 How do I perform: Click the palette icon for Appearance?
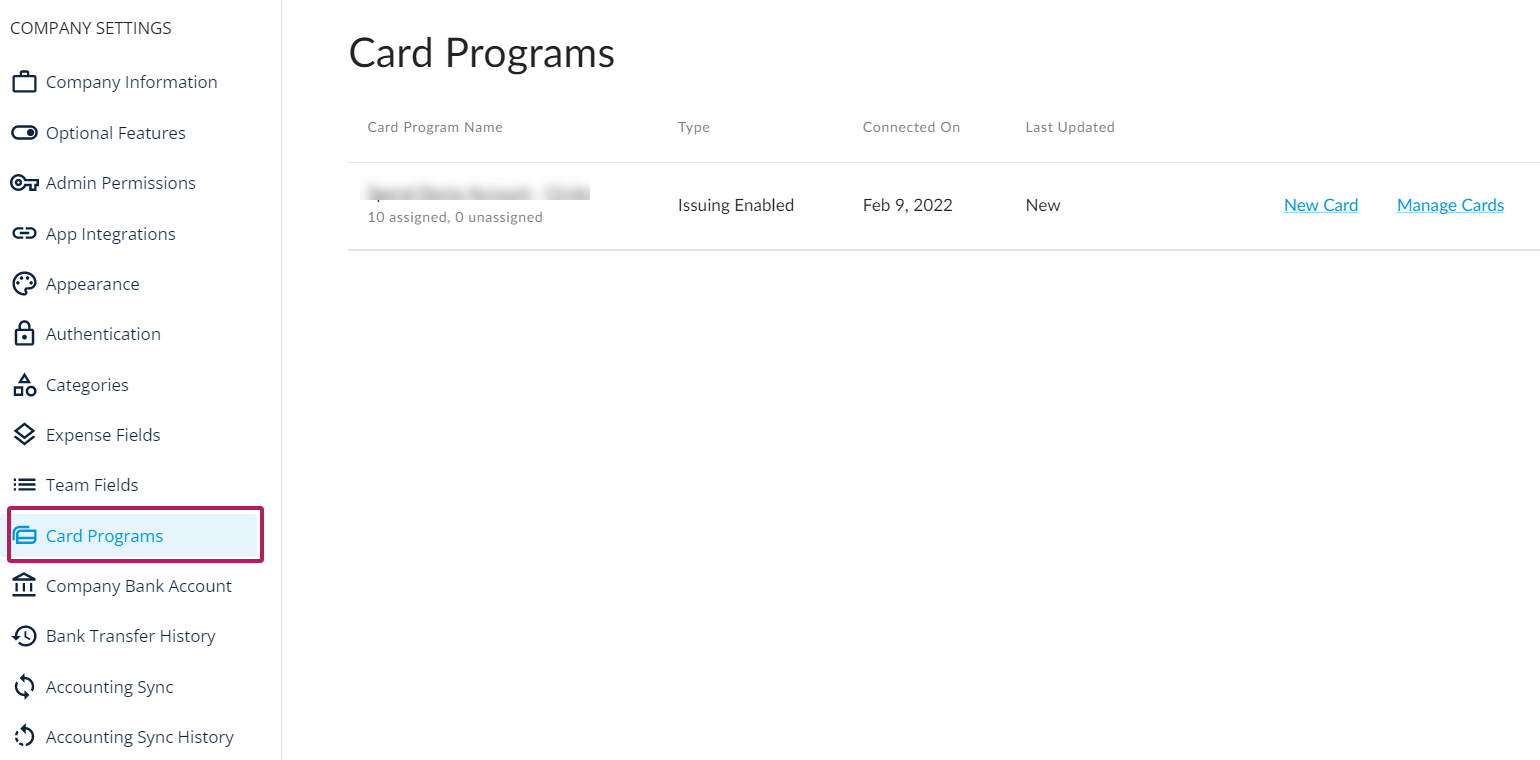[x=24, y=284]
